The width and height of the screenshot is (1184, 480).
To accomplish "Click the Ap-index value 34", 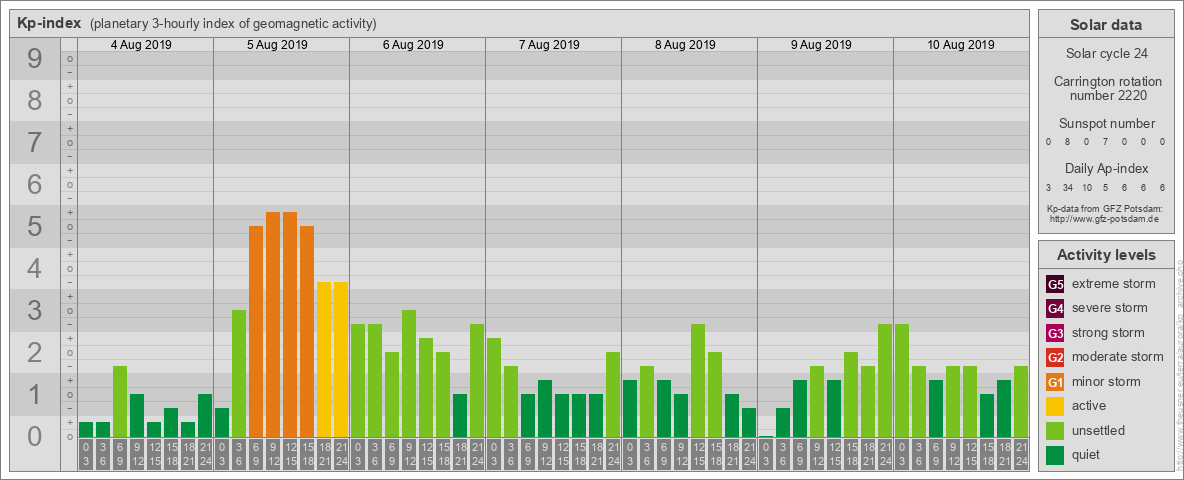I will click(1067, 187).
